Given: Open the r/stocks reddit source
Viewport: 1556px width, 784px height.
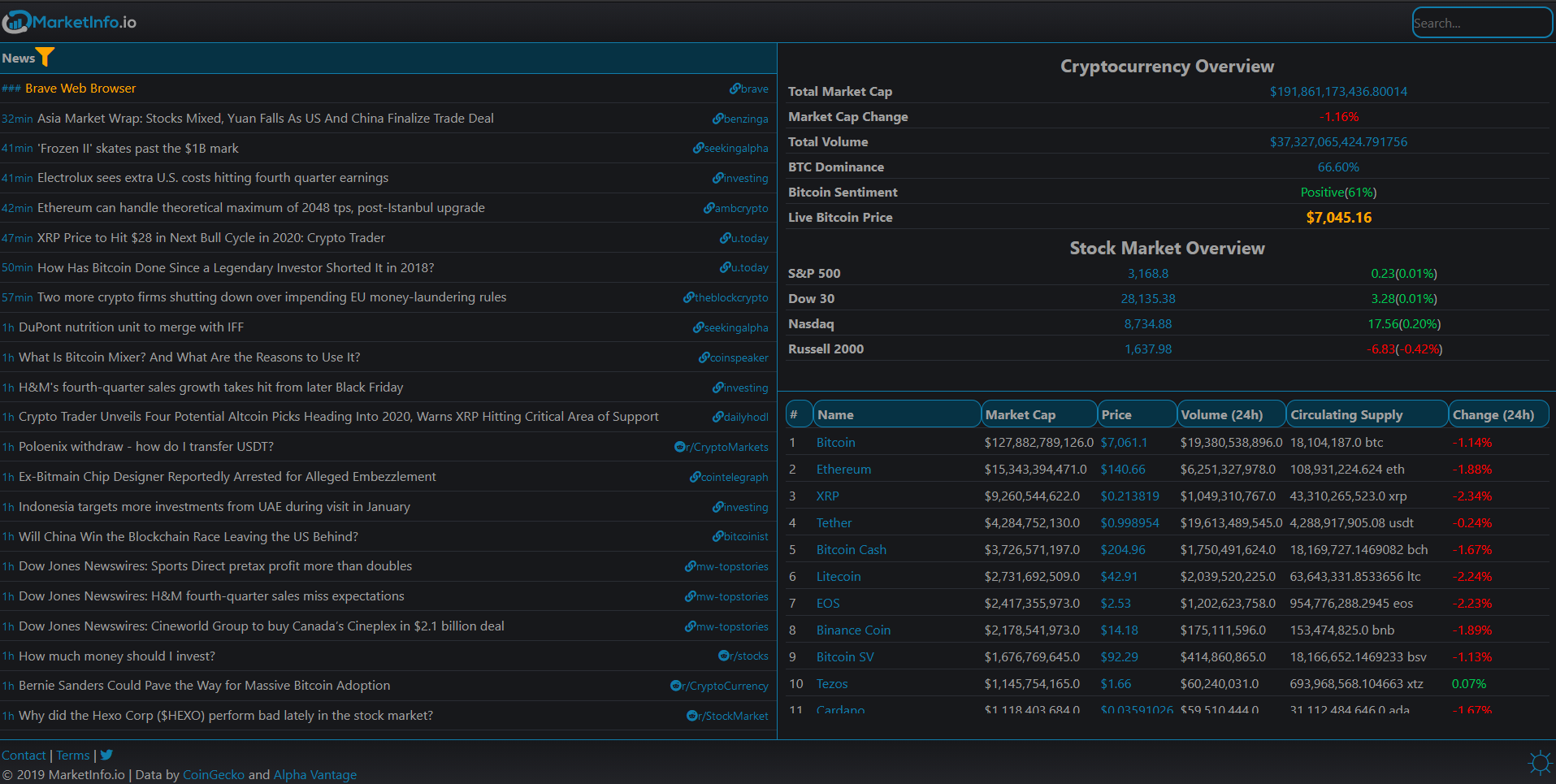Looking at the screenshot, I should [743, 656].
